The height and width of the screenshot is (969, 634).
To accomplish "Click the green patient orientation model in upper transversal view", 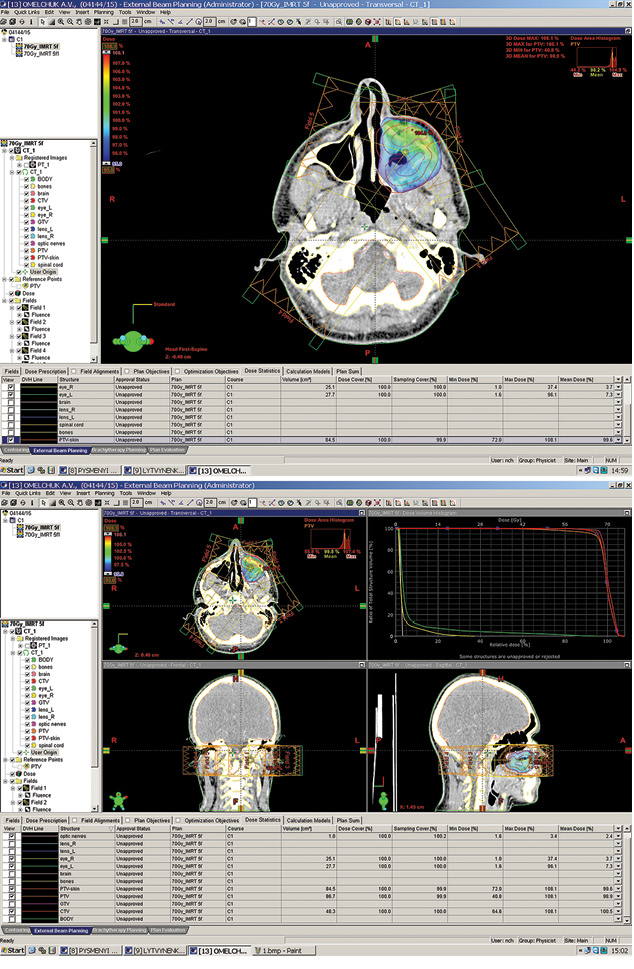I will point(132,341).
